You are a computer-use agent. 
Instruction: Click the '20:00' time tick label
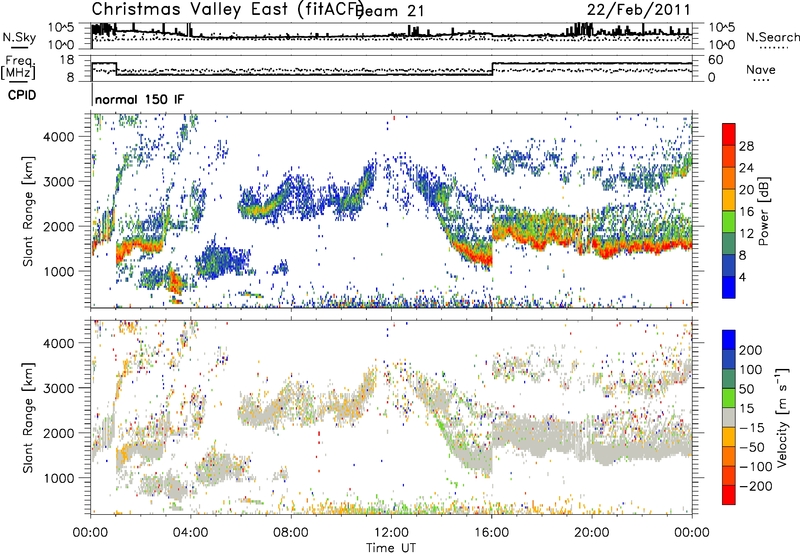pyautogui.click(x=591, y=533)
